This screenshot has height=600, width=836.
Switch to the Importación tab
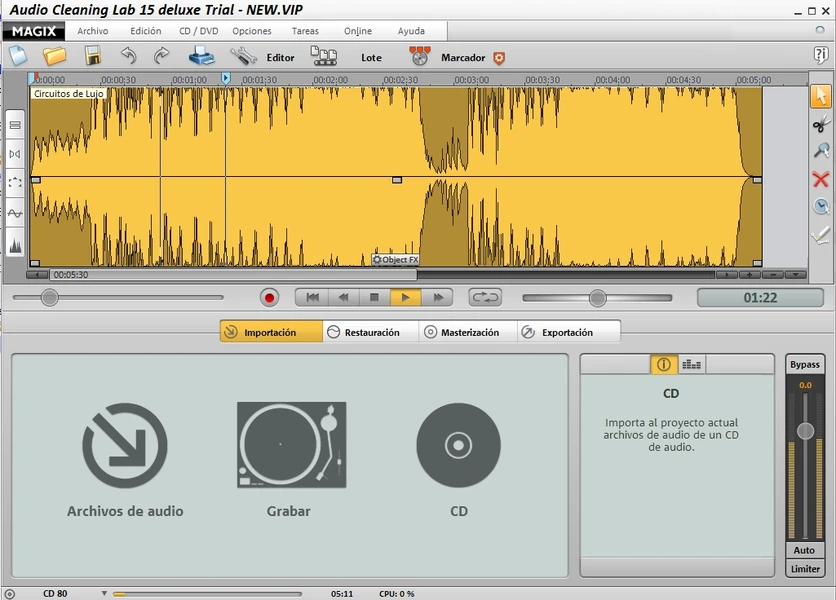pos(271,332)
